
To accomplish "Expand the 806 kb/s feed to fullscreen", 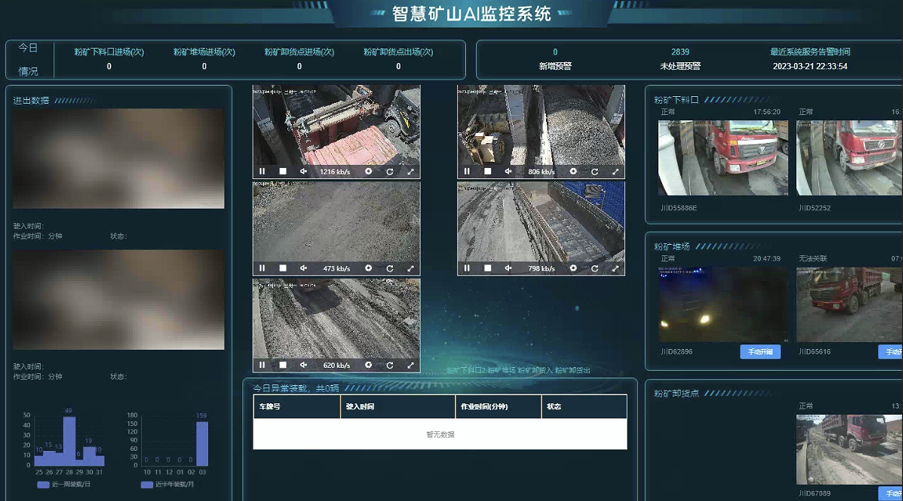I will point(615,172).
